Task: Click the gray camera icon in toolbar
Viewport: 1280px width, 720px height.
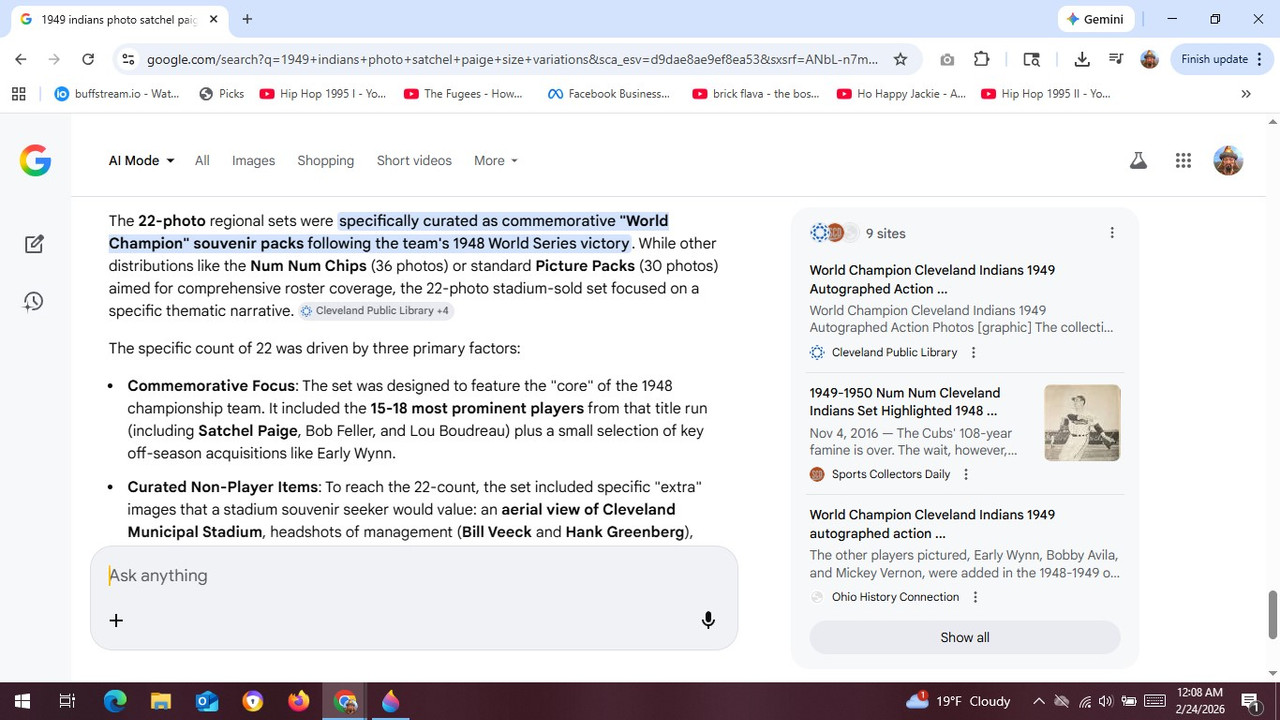Action: point(947,59)
